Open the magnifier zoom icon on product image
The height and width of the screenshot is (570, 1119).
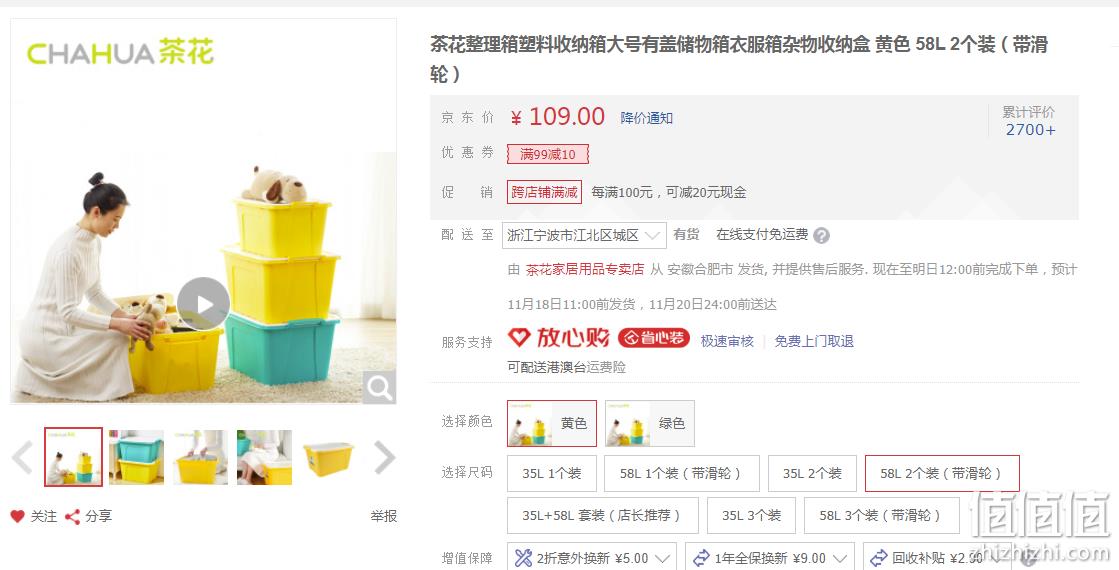coord(379,388)
